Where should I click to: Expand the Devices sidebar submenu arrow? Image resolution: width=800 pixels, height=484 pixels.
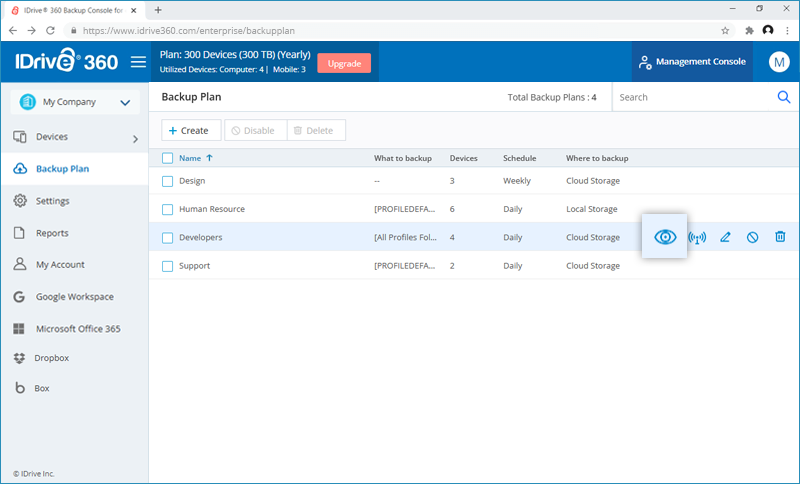click(135, 138)
